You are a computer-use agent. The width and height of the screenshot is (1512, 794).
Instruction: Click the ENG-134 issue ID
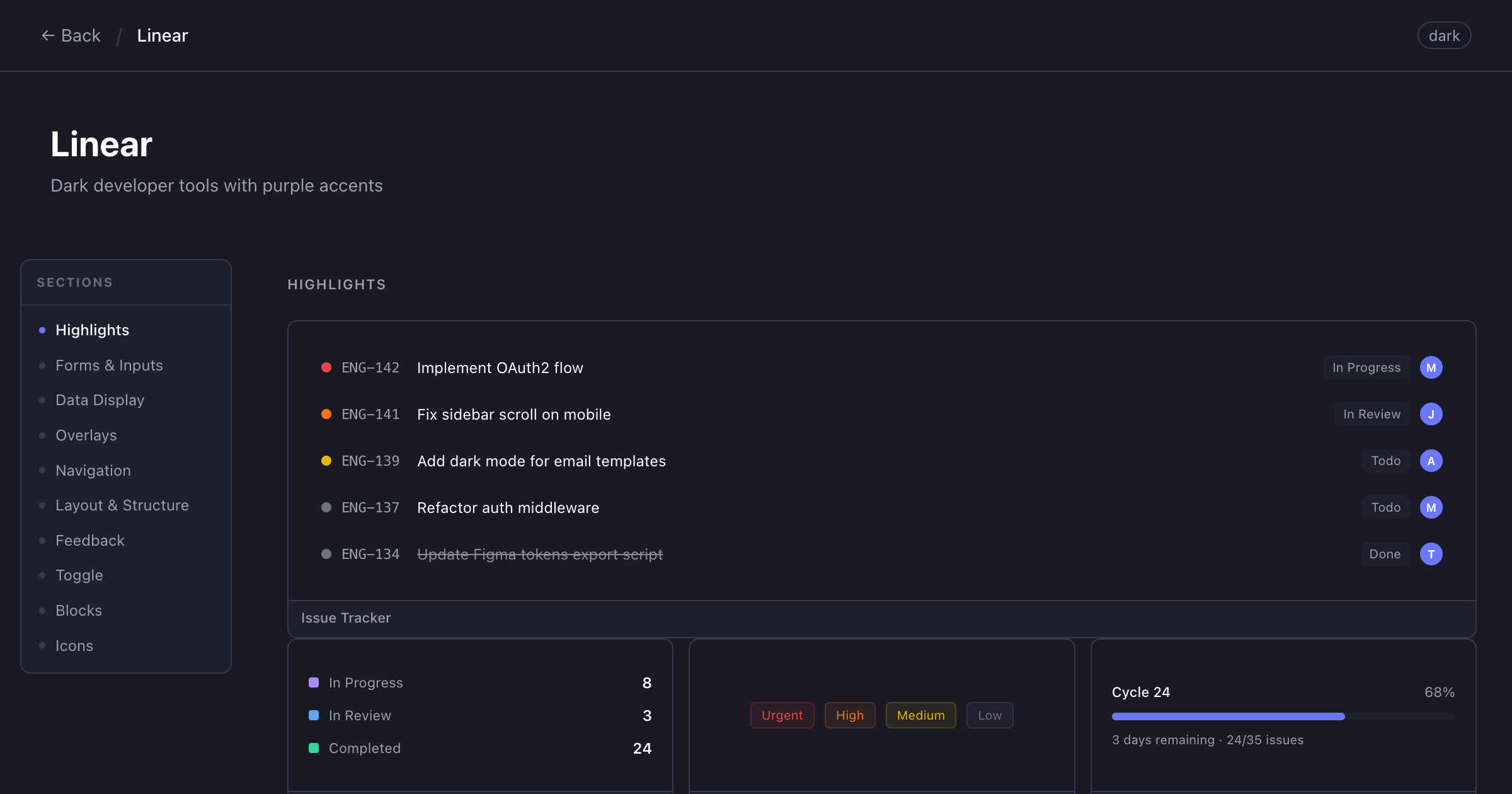pos(370,555)
